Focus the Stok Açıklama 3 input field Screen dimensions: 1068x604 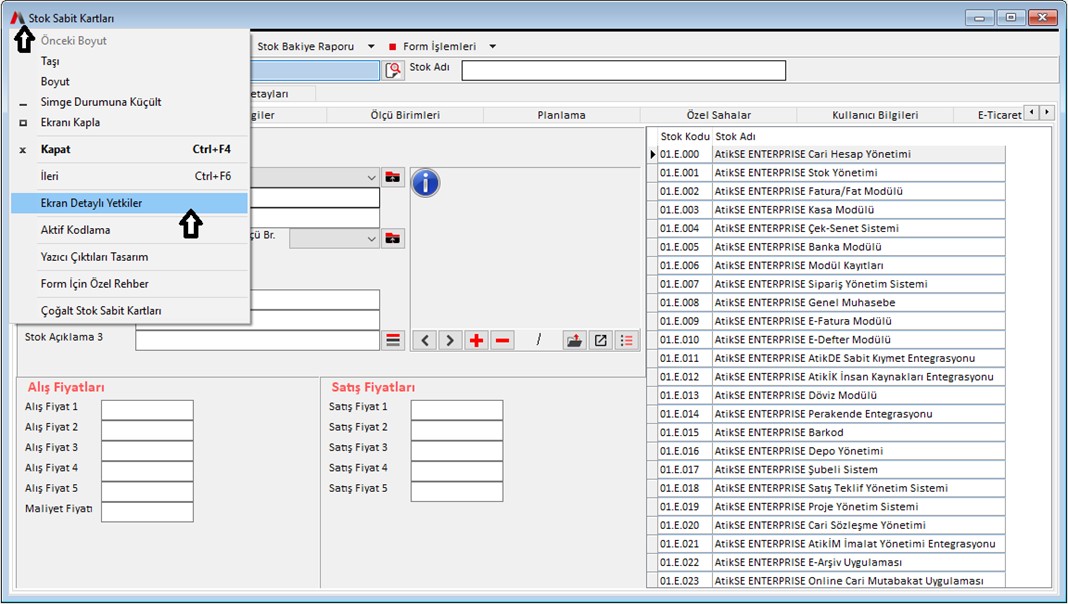[x=257, y=340]
